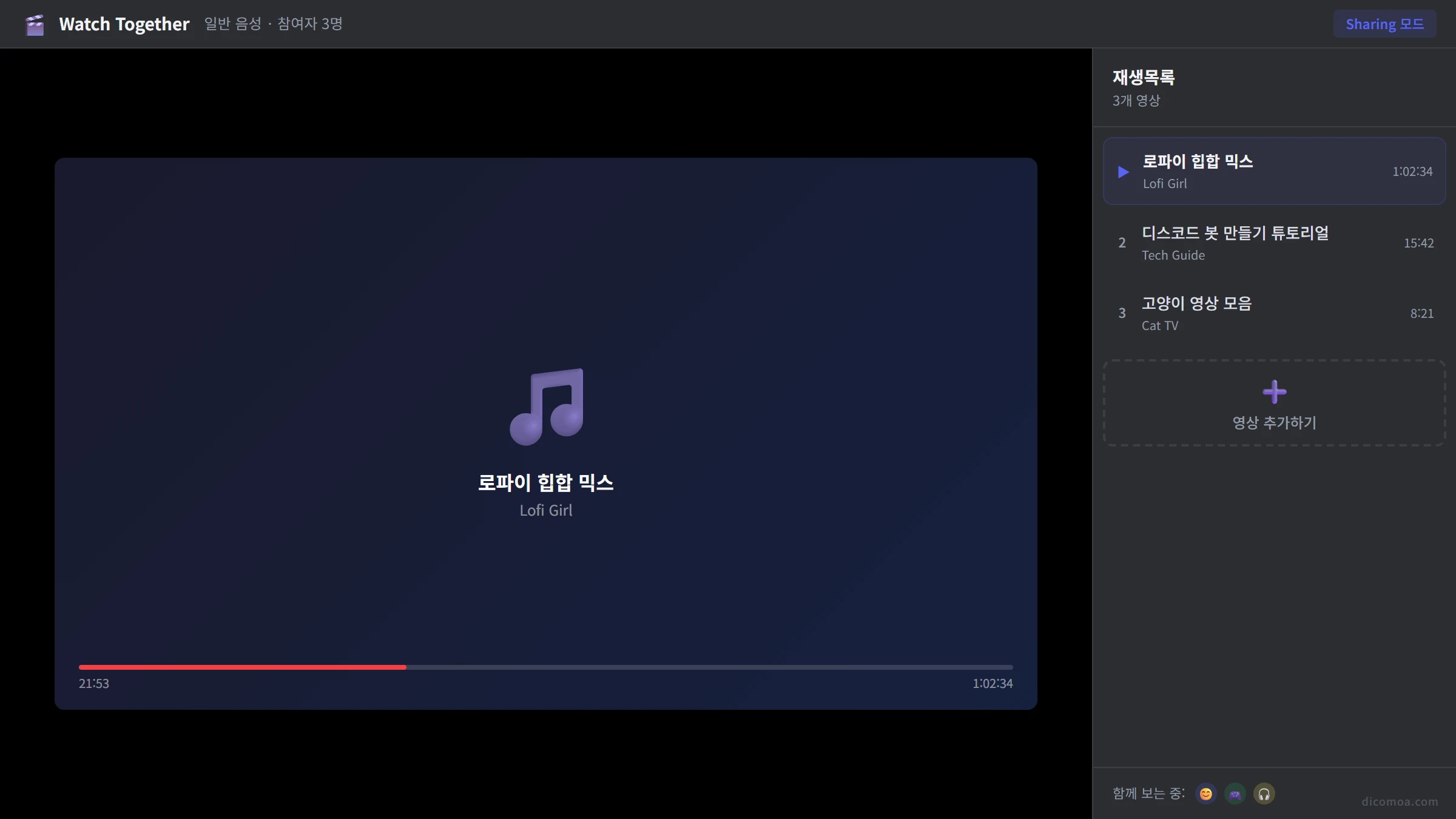Image resolution: width=1456 pixels, height=819 pixels.
Task: Click the Watch Together title
Action: point(124,24)
